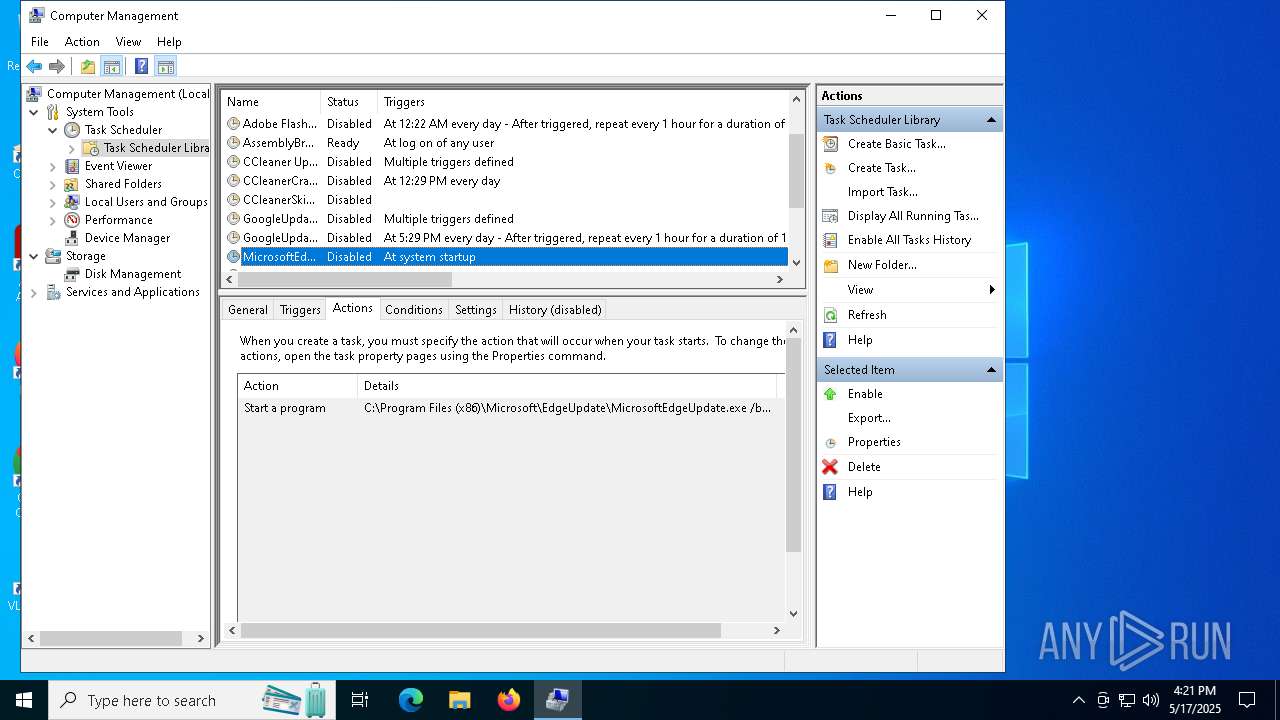
Task: Open Local Users and Groups node
Action: [146, 202]
